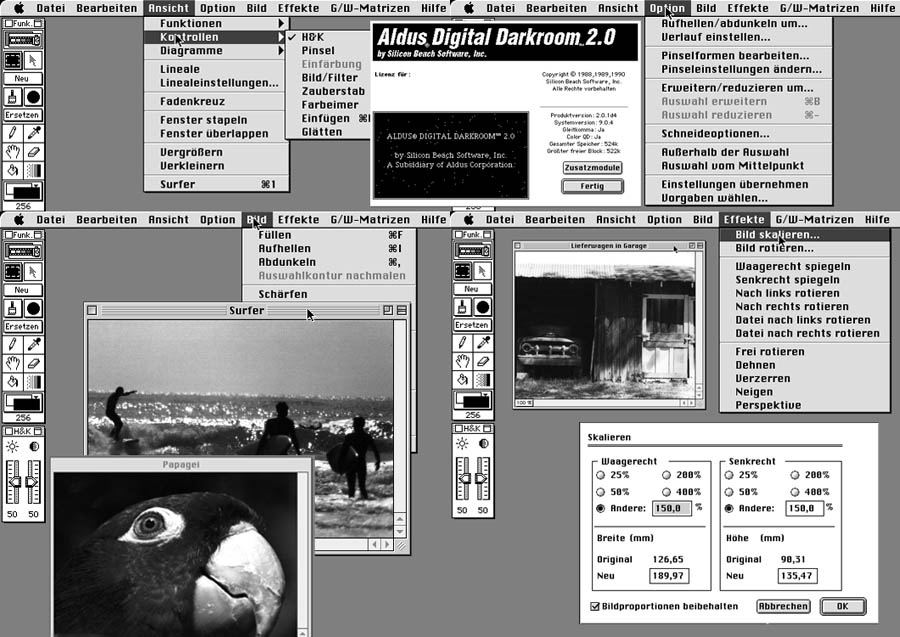The width and height of the screenshot is (900, 637).
Task: Select the paint bucket in the palette beside the Lieferwagen window
Action: coord(463,379)
